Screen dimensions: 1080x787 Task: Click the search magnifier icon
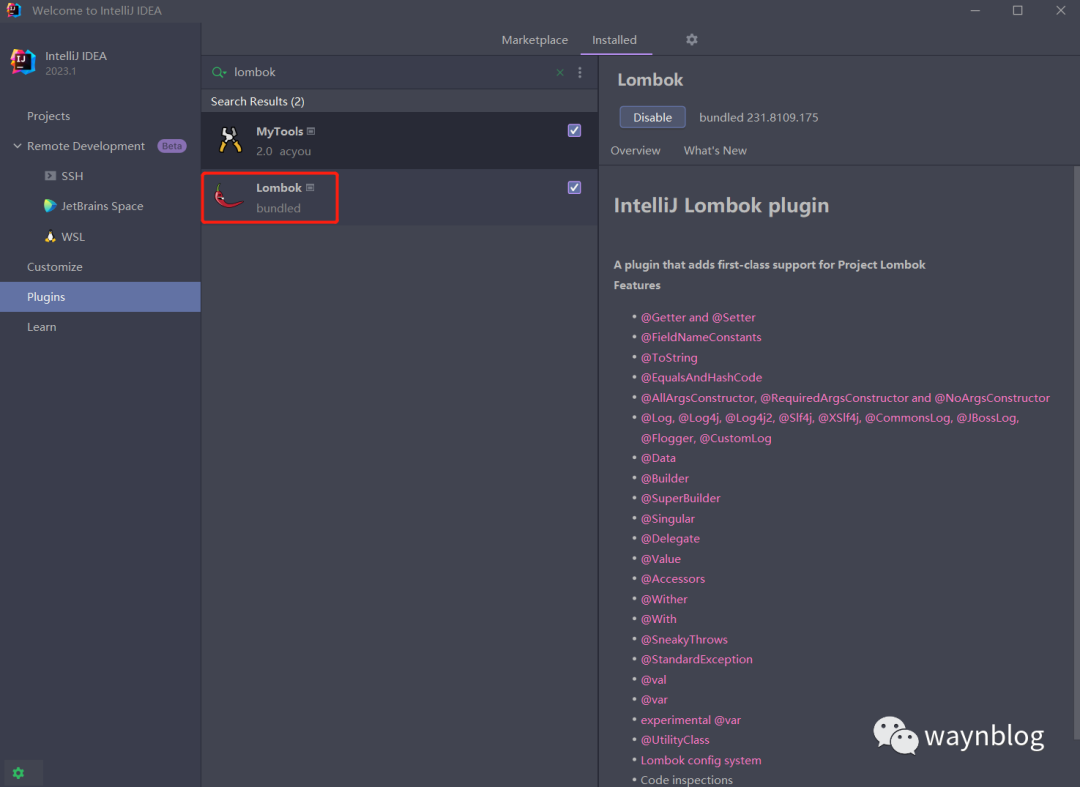[x=219, y=72]
